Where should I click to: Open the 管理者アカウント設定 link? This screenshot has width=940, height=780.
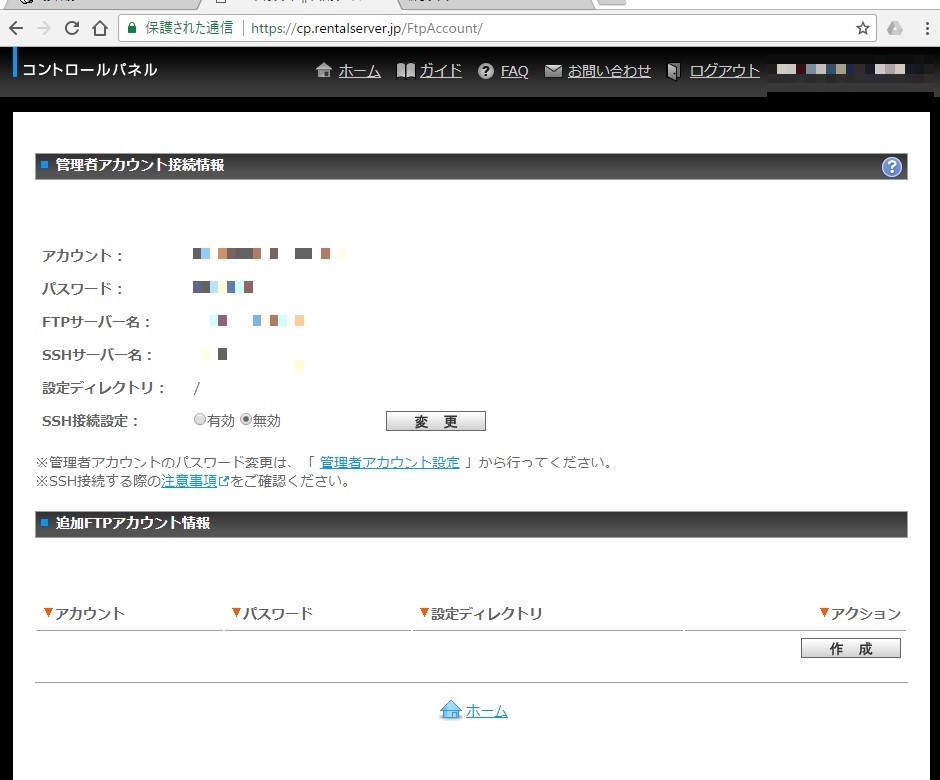pos(389,463)
